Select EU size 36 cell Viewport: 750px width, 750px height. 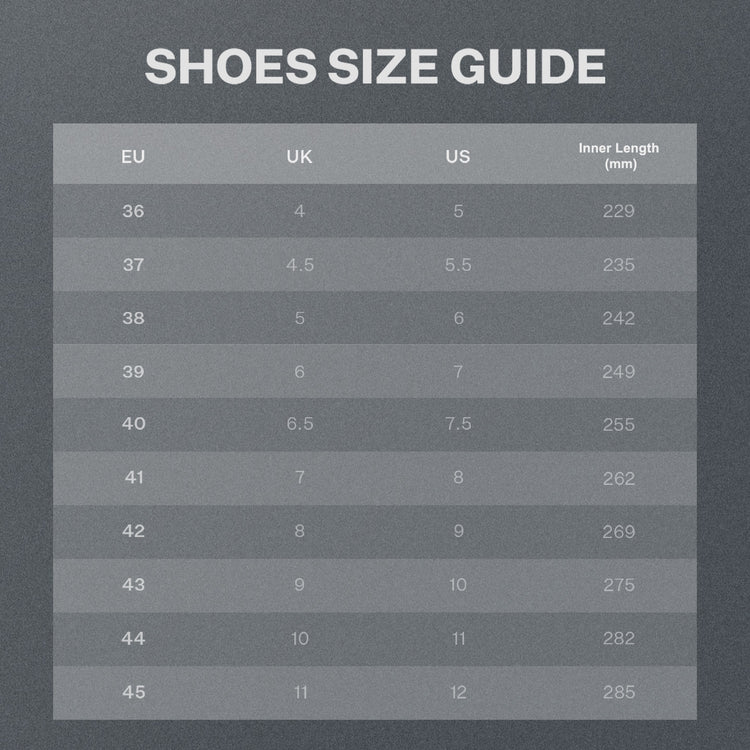coord(133,211)
